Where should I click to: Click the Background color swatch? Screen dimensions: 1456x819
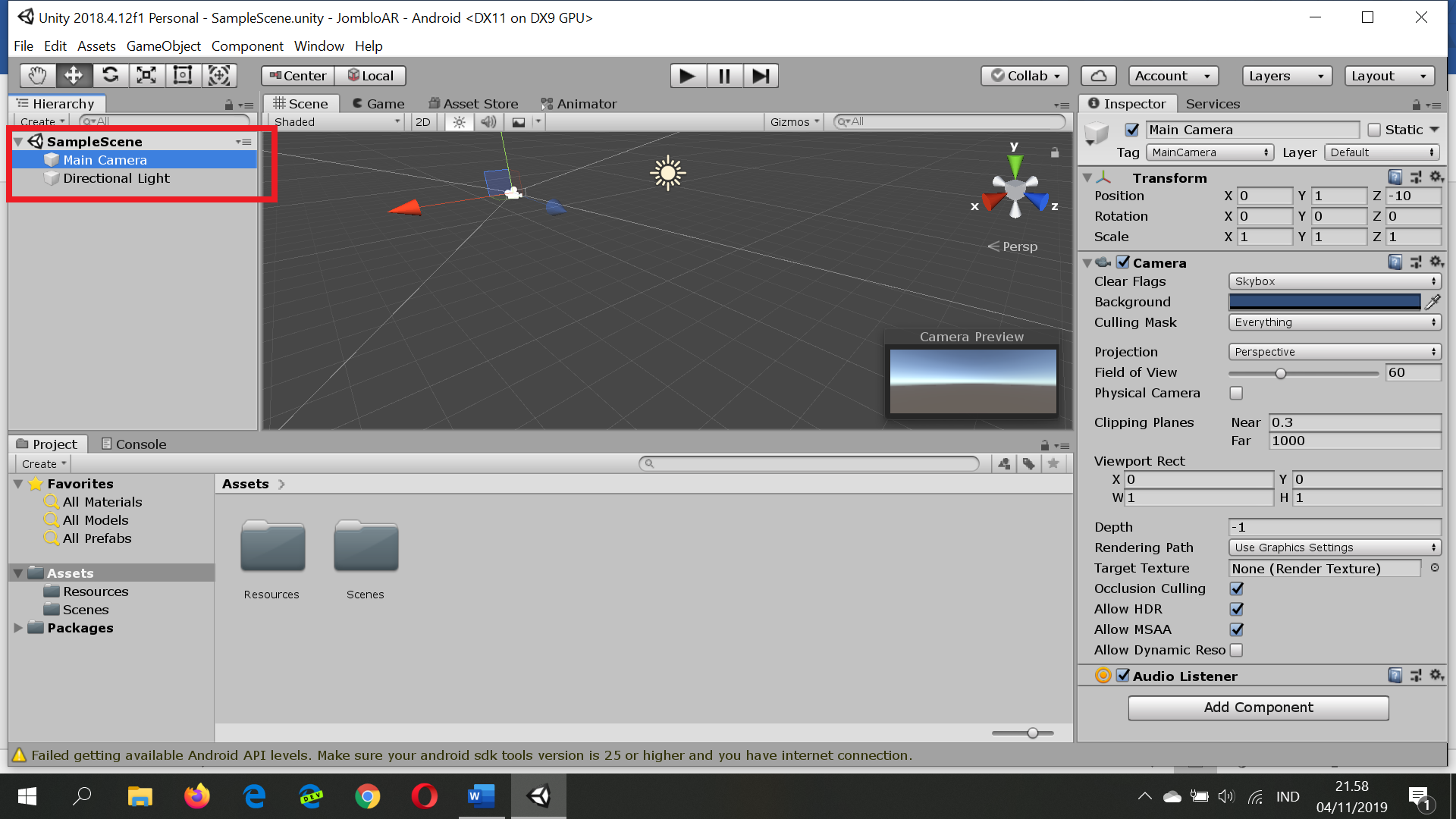1324,302
